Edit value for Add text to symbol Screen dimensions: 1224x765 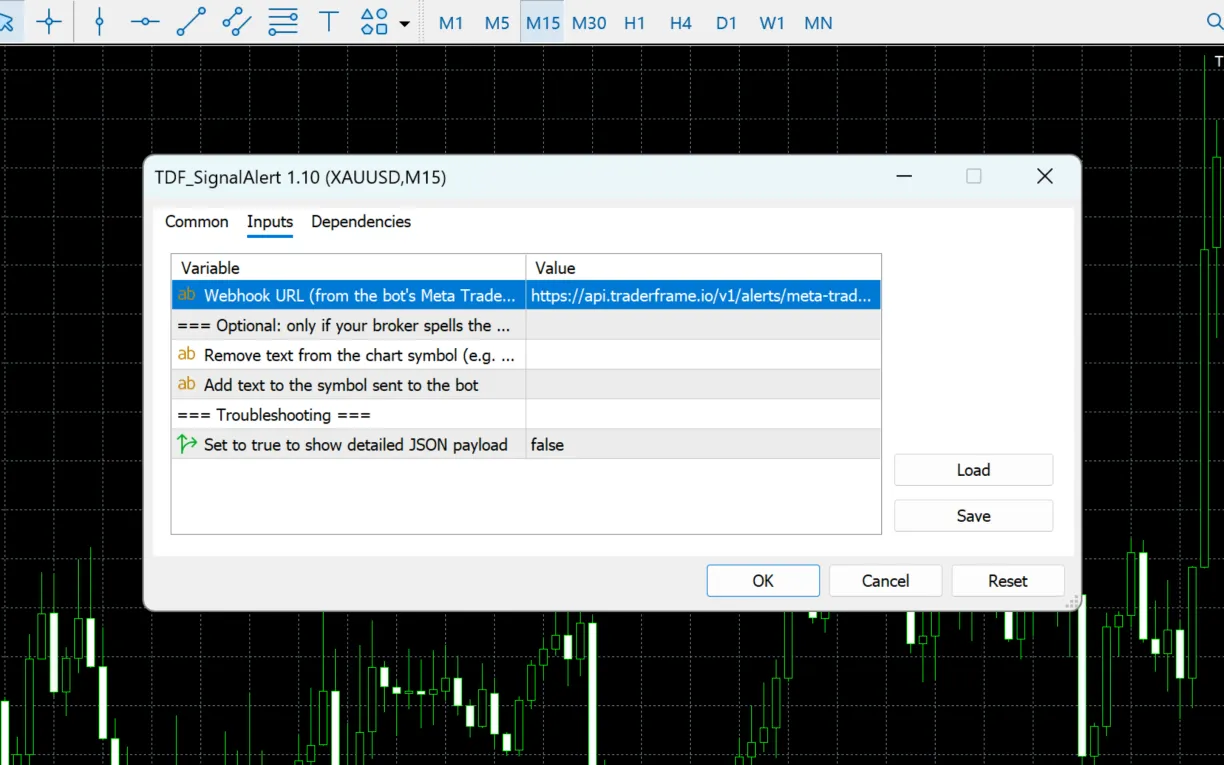click(704, 385)
